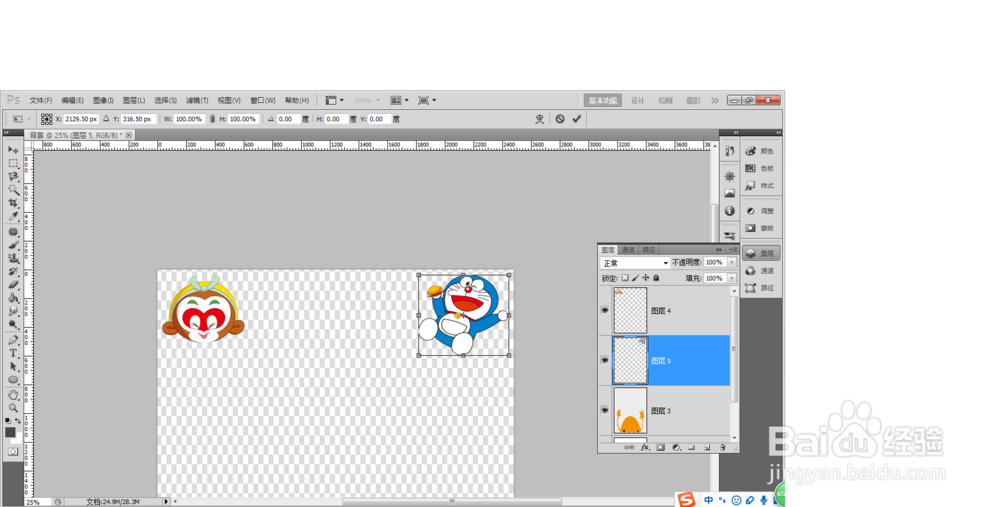Switch to warp mode icon
Image resolution: width=1000 pixels, height=507 pixels.
tap(540, 119)
